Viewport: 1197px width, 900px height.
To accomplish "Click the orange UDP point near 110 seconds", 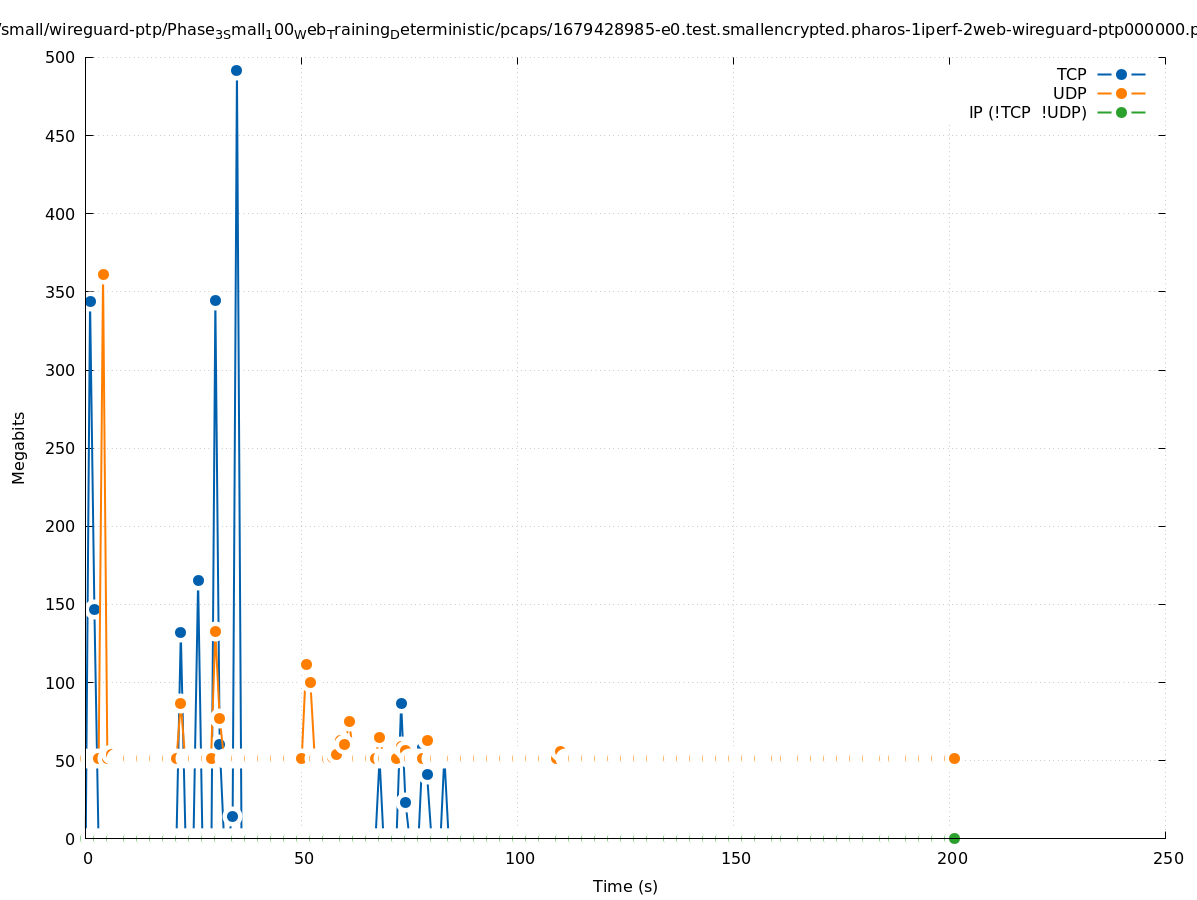I will click(560, 752).
